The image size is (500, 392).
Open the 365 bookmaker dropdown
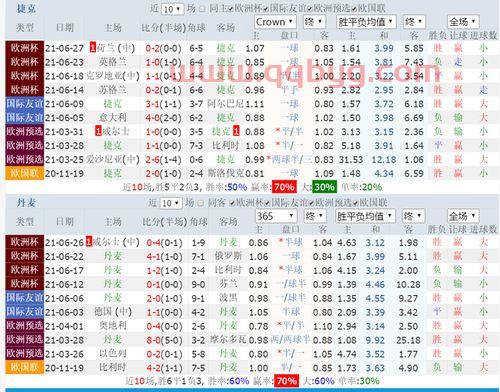276,216
